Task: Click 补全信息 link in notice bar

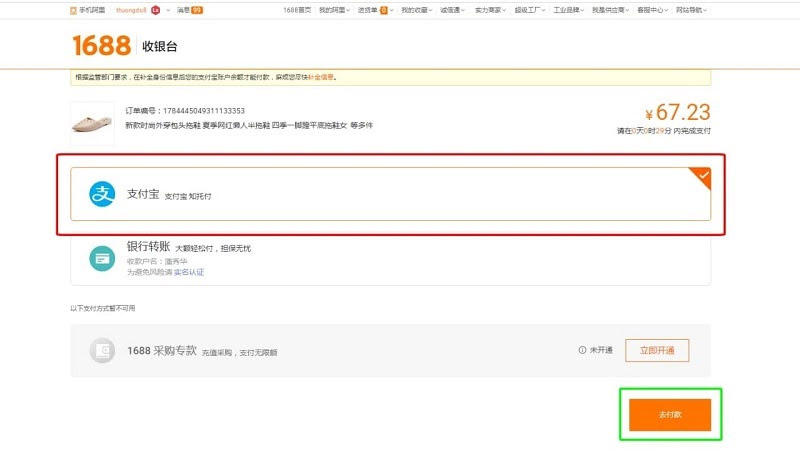Action: [321, 77]
